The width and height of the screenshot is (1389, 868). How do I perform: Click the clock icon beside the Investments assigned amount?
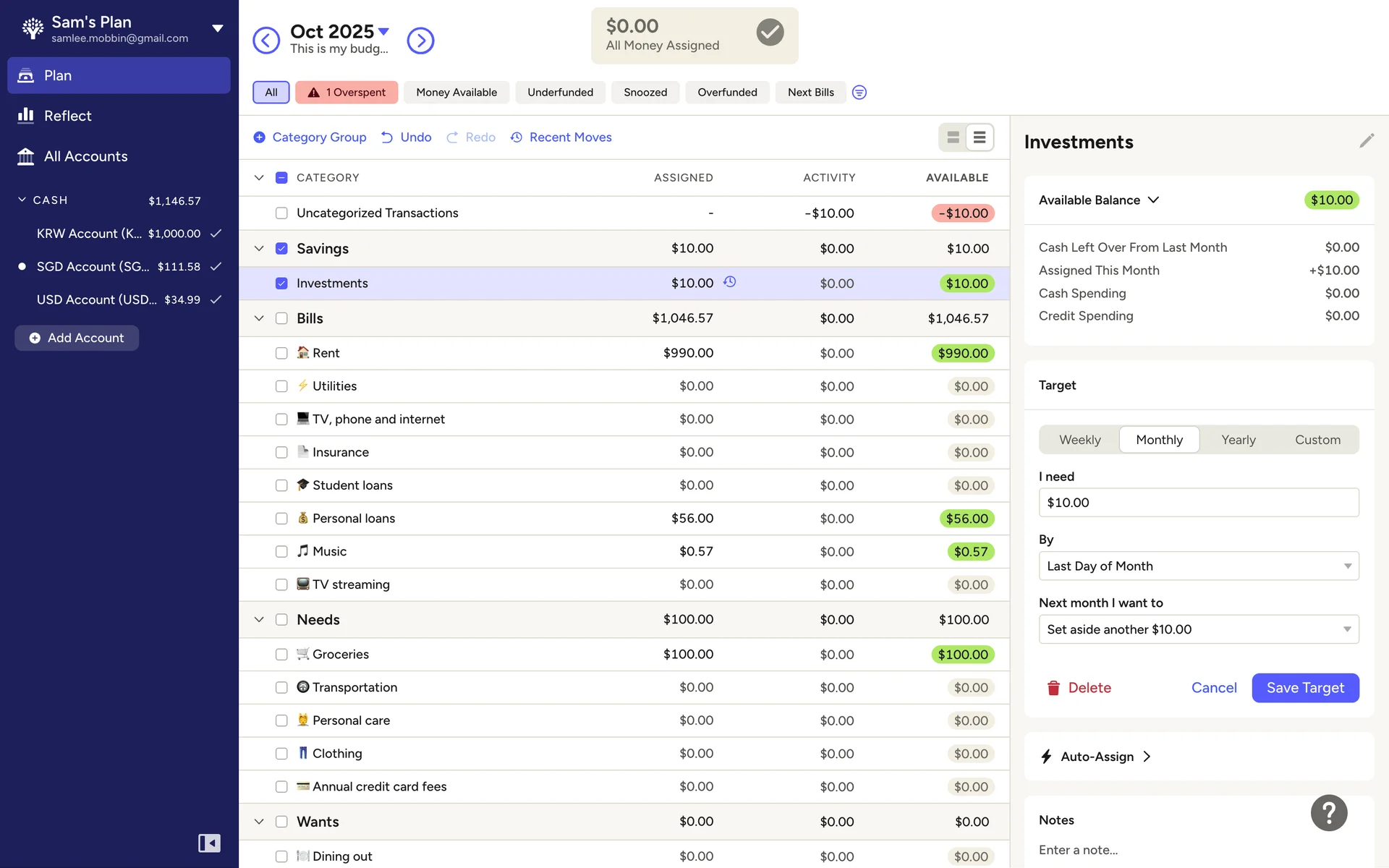730,282
